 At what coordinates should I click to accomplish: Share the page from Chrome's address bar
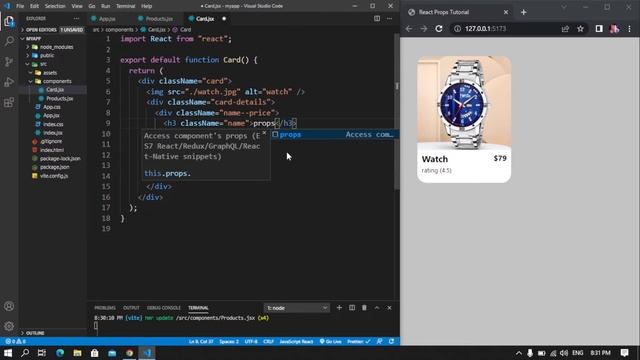pyautogui.click(x=565, y=29)
